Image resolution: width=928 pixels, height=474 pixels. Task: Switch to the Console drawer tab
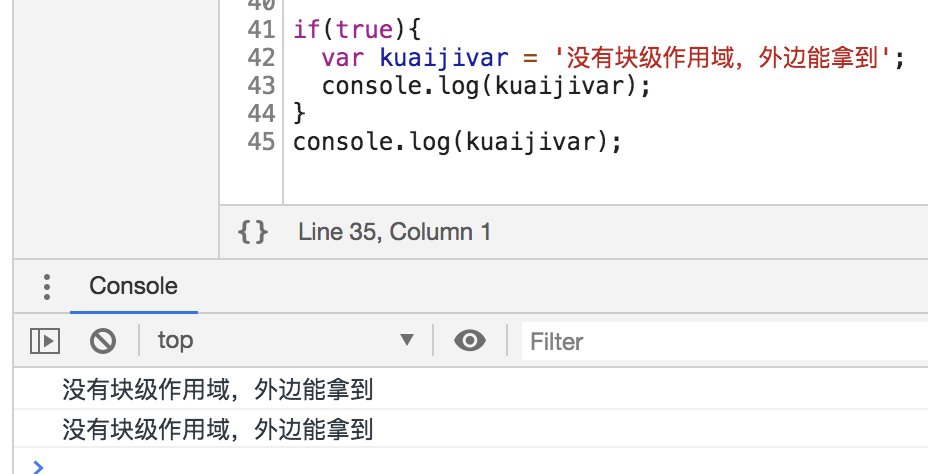pos(133,286)
